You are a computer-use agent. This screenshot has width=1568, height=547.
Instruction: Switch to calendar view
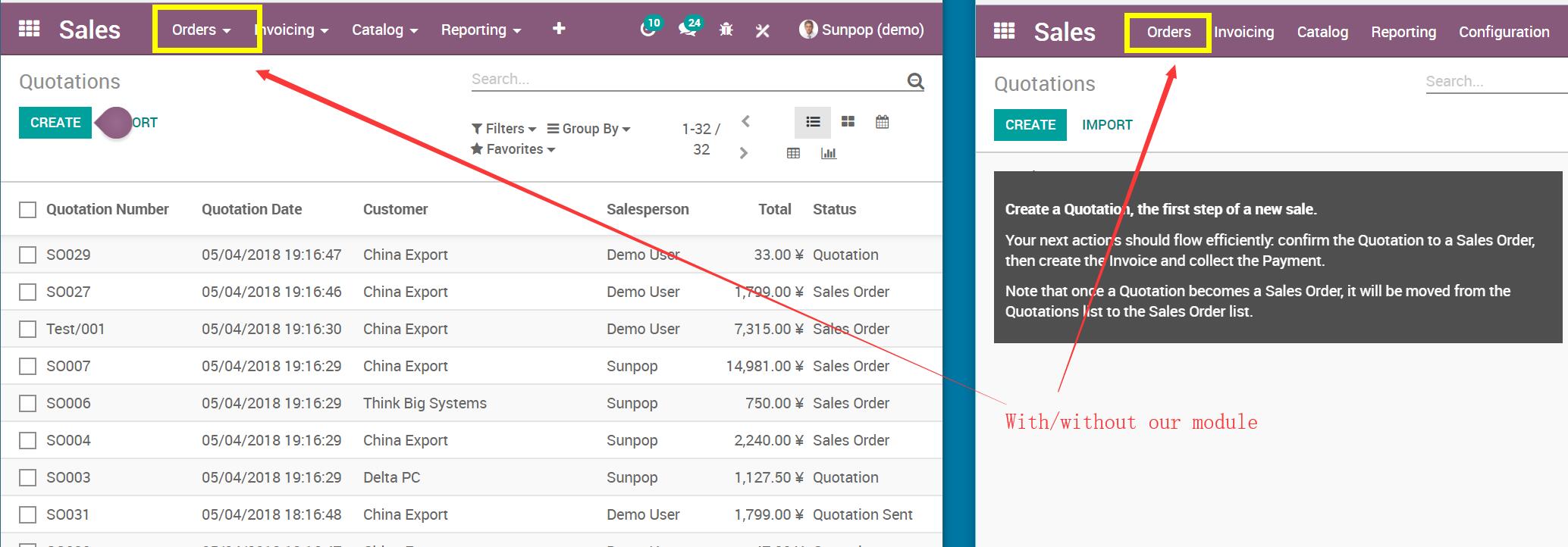pyautogui.click(x=882, y=122)
